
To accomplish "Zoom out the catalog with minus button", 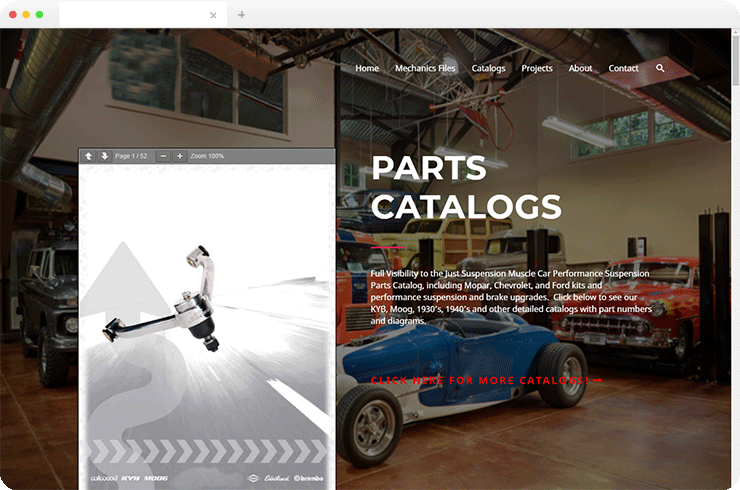I will (163, 156).
